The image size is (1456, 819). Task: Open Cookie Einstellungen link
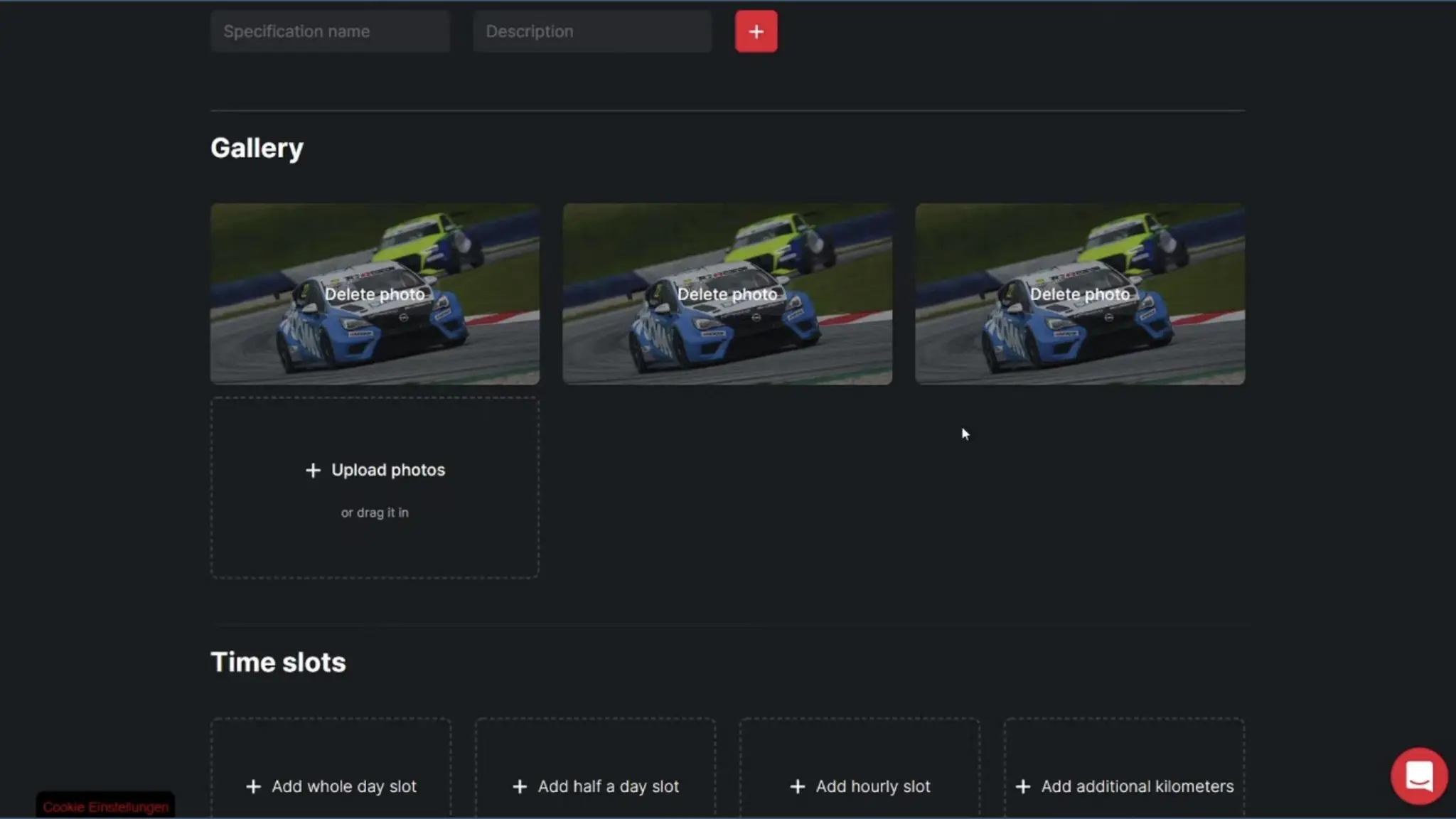105,807
